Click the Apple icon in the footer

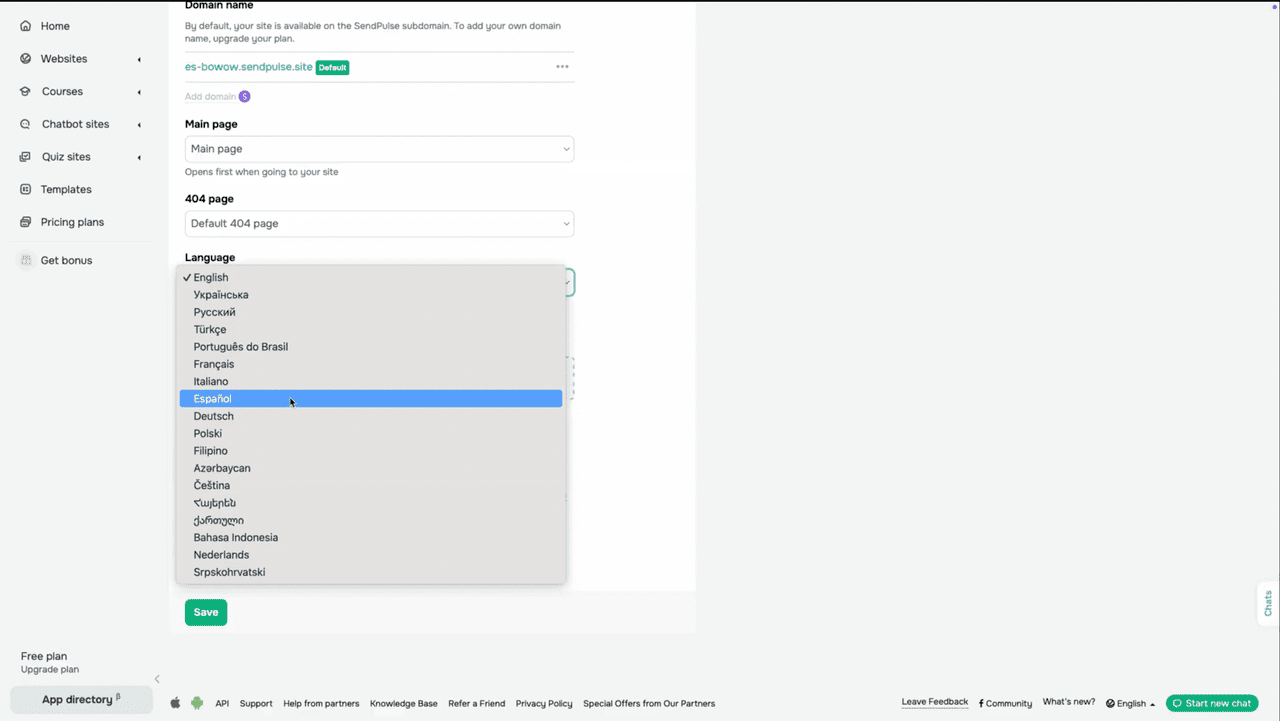175,703
